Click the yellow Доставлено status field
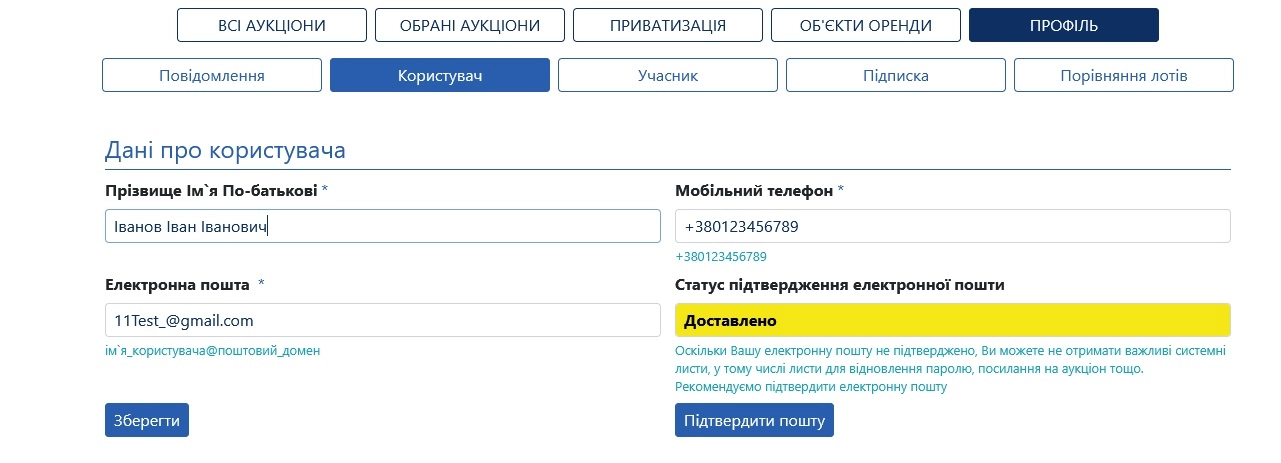Screen dimensions: 1281x463 click(x=953, y=320)
